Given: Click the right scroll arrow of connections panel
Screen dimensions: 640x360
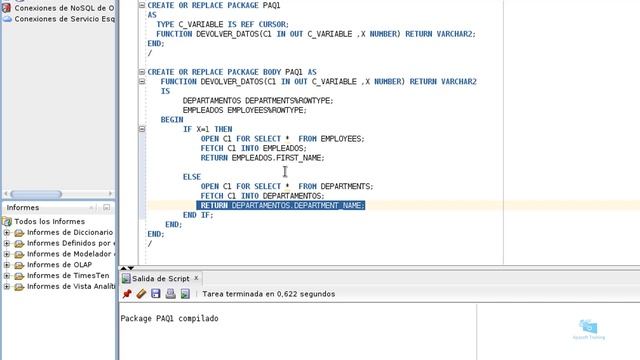Looking at the screenshot, I should coord(110,194).
